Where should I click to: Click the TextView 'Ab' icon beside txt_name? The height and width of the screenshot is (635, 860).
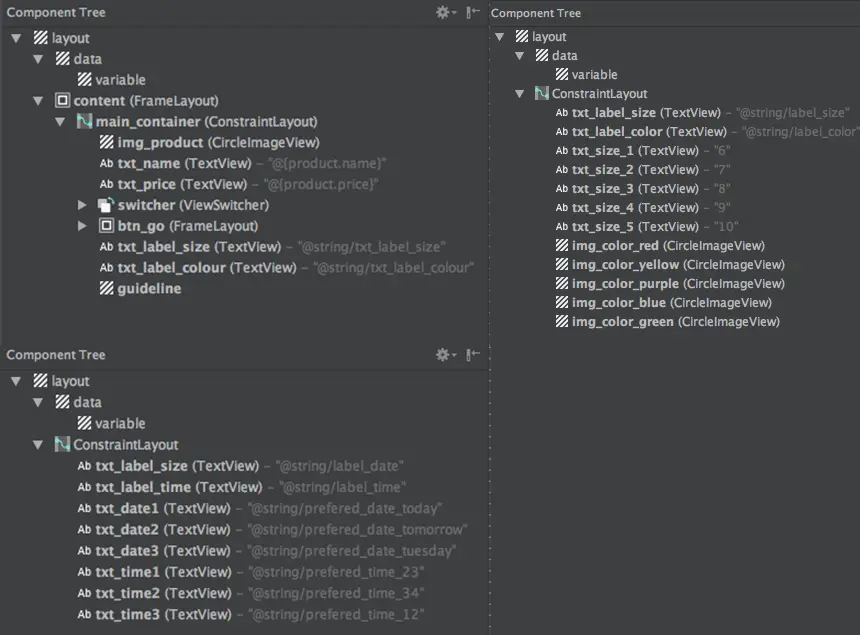106,163
